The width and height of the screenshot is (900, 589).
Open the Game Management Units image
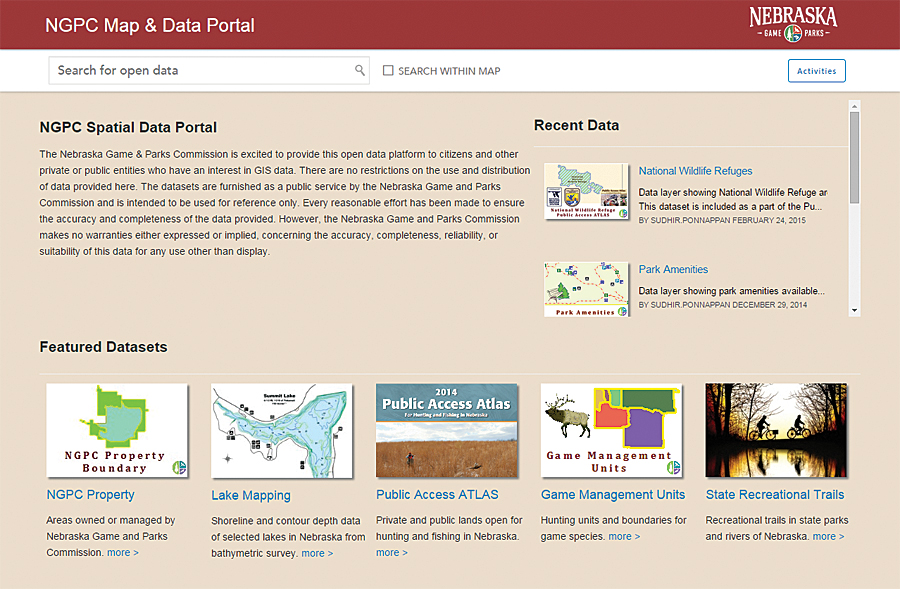(611, 431)
